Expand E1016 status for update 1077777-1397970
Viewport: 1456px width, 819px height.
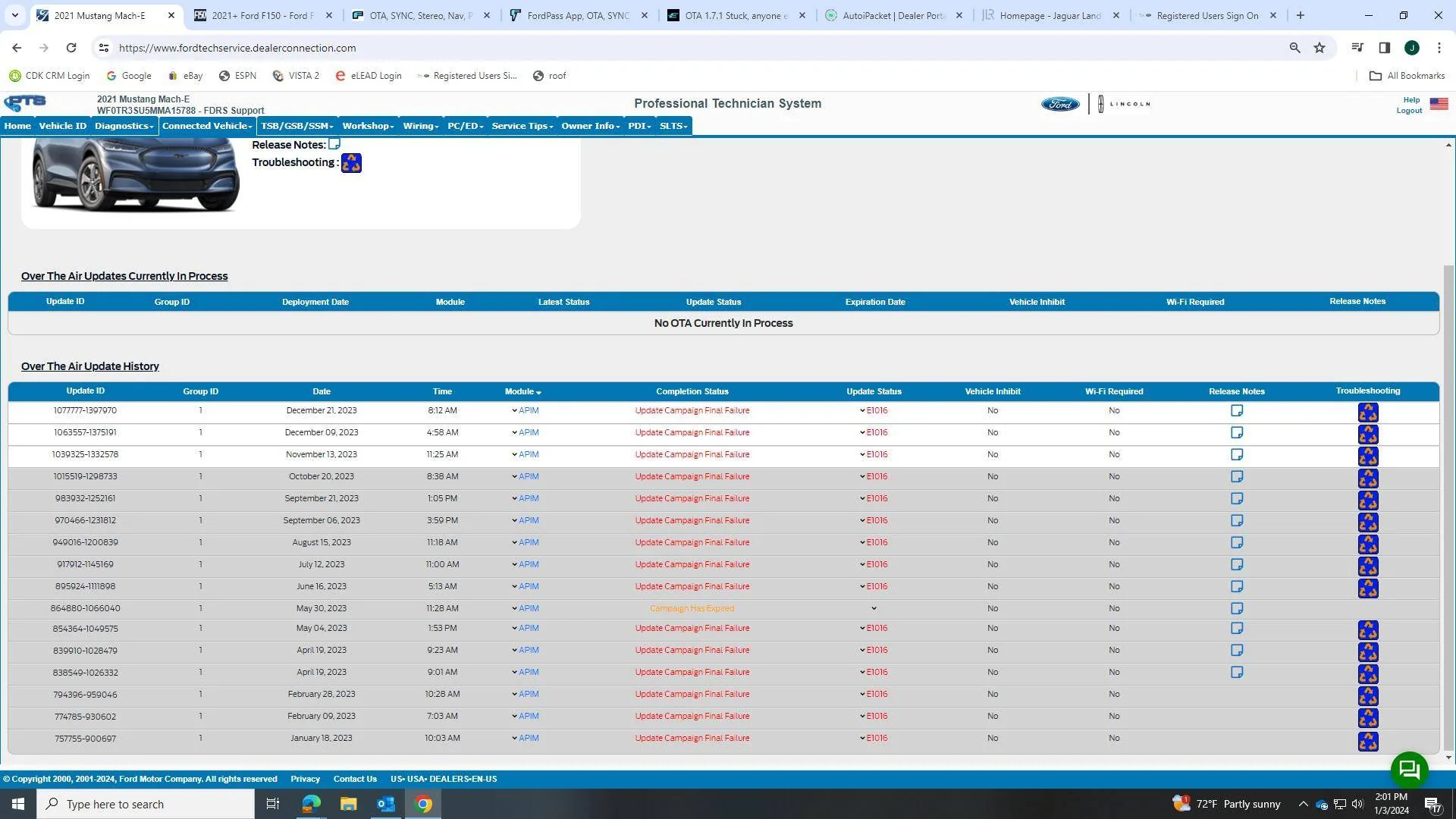(x=874, y=411)
